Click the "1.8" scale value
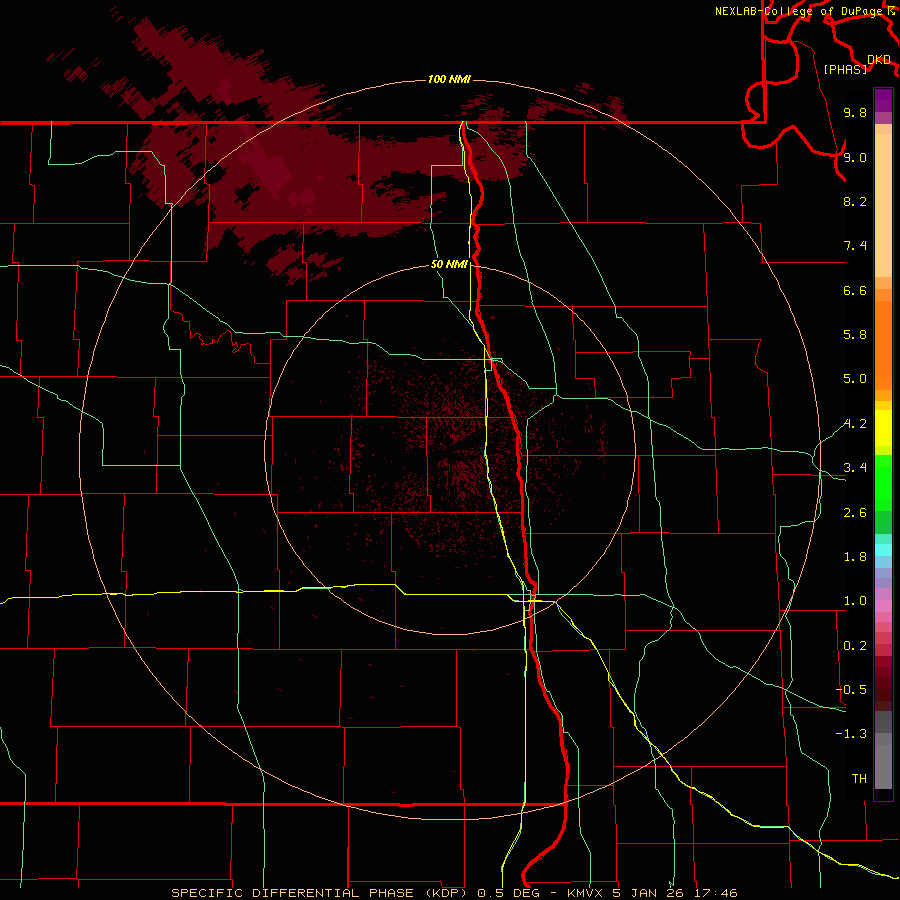The image size is (900, 900). click(855, 556)
